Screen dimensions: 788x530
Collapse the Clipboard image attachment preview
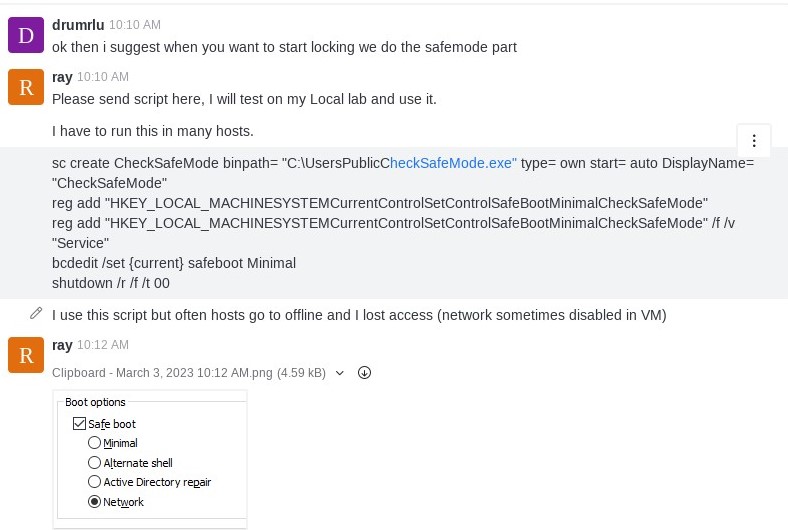click(x=340, y=373)
